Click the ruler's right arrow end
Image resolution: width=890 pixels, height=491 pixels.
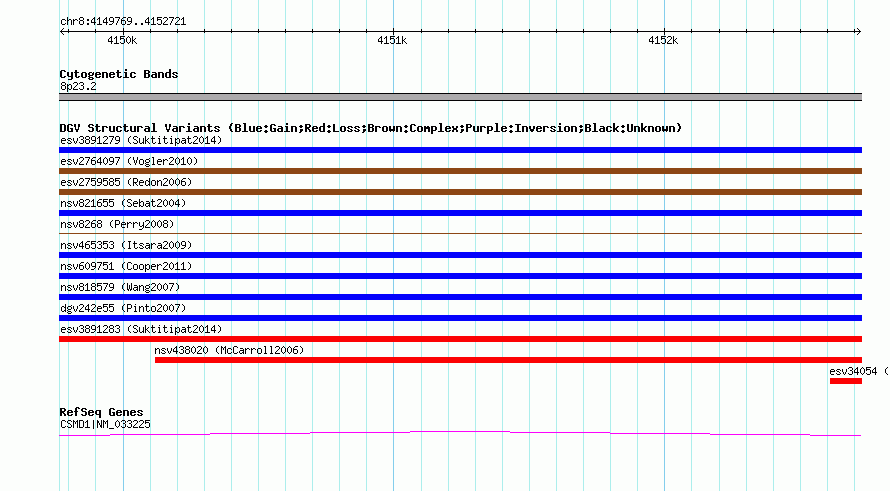tap(858, 31)
